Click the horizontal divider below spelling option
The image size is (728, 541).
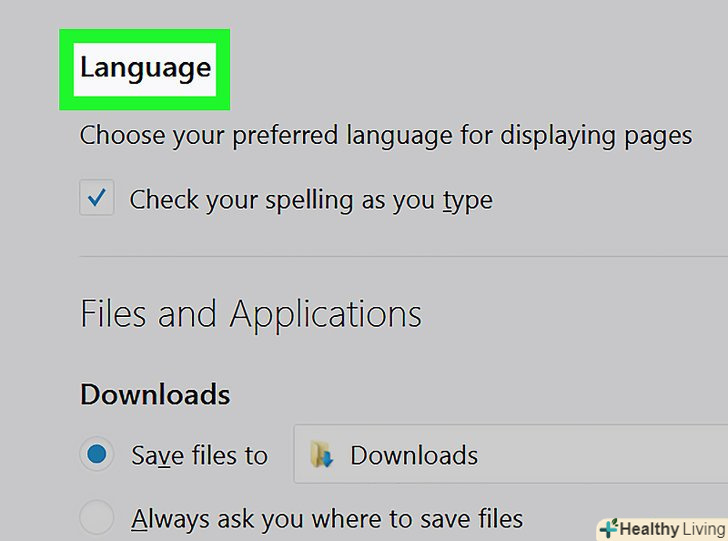[400, 256]
